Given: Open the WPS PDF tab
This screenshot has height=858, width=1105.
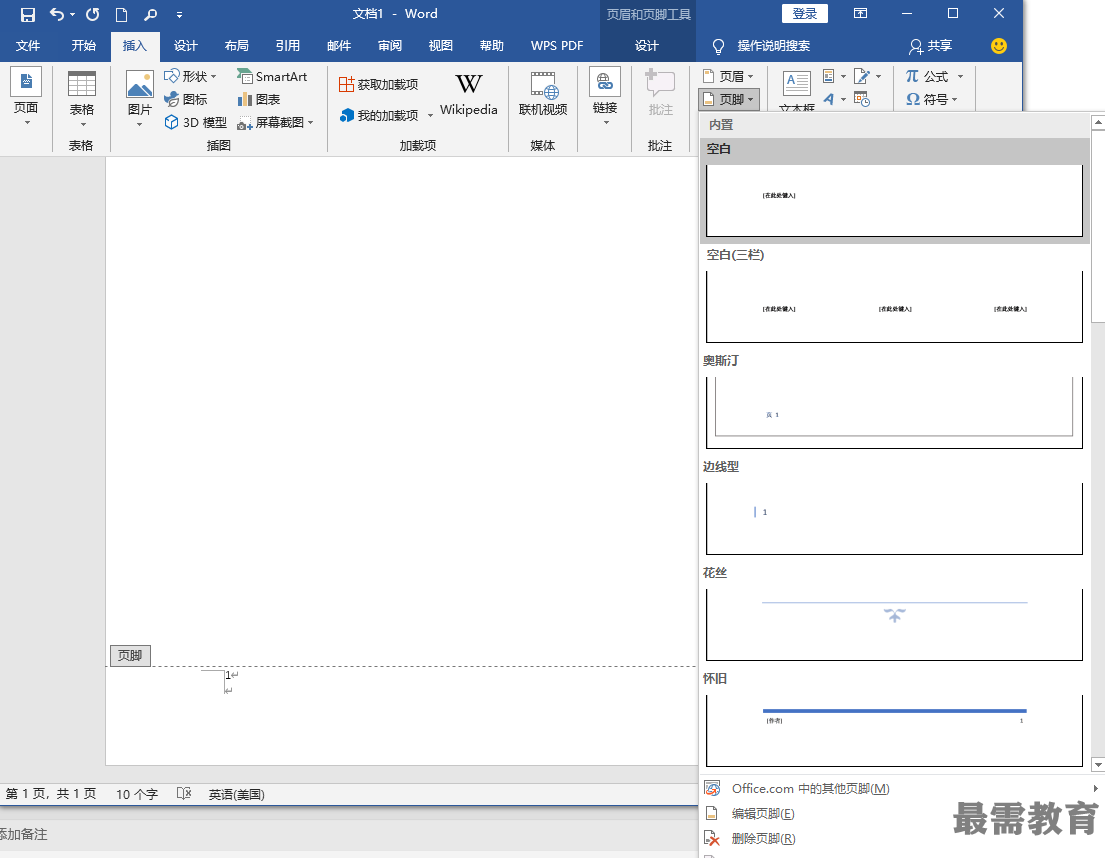Looking at the screenshot, I should (557, 46).
